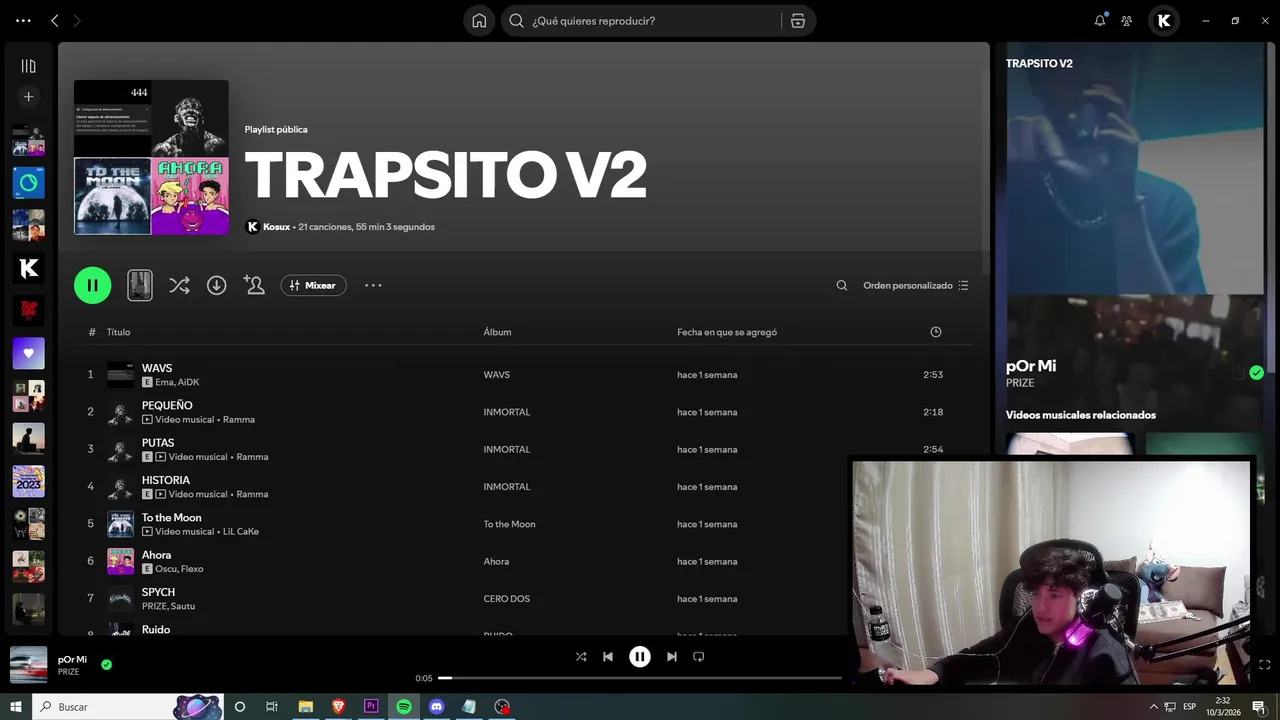This screenshot has height=720, width=1280.
Task: Click the To the Moon track cover
Action: pos(120,524)
